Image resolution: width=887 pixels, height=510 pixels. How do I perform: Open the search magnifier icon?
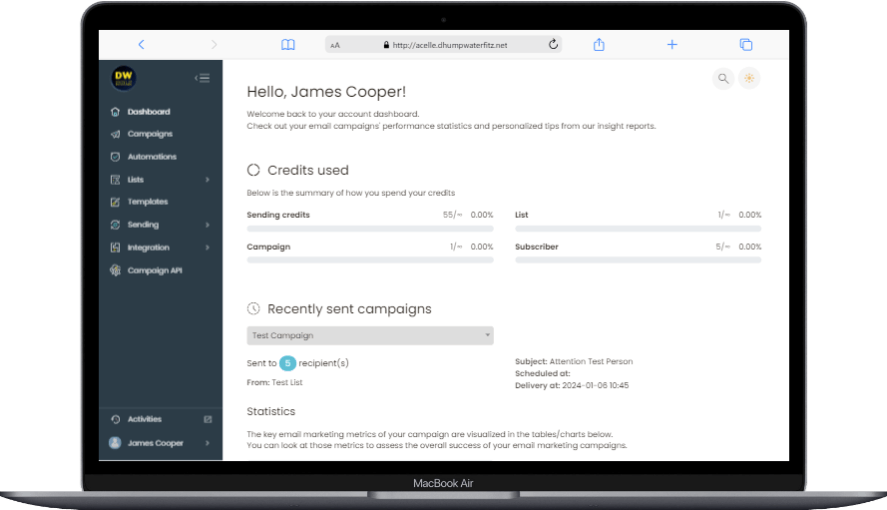pyautogui.click(x=722, y=78)
